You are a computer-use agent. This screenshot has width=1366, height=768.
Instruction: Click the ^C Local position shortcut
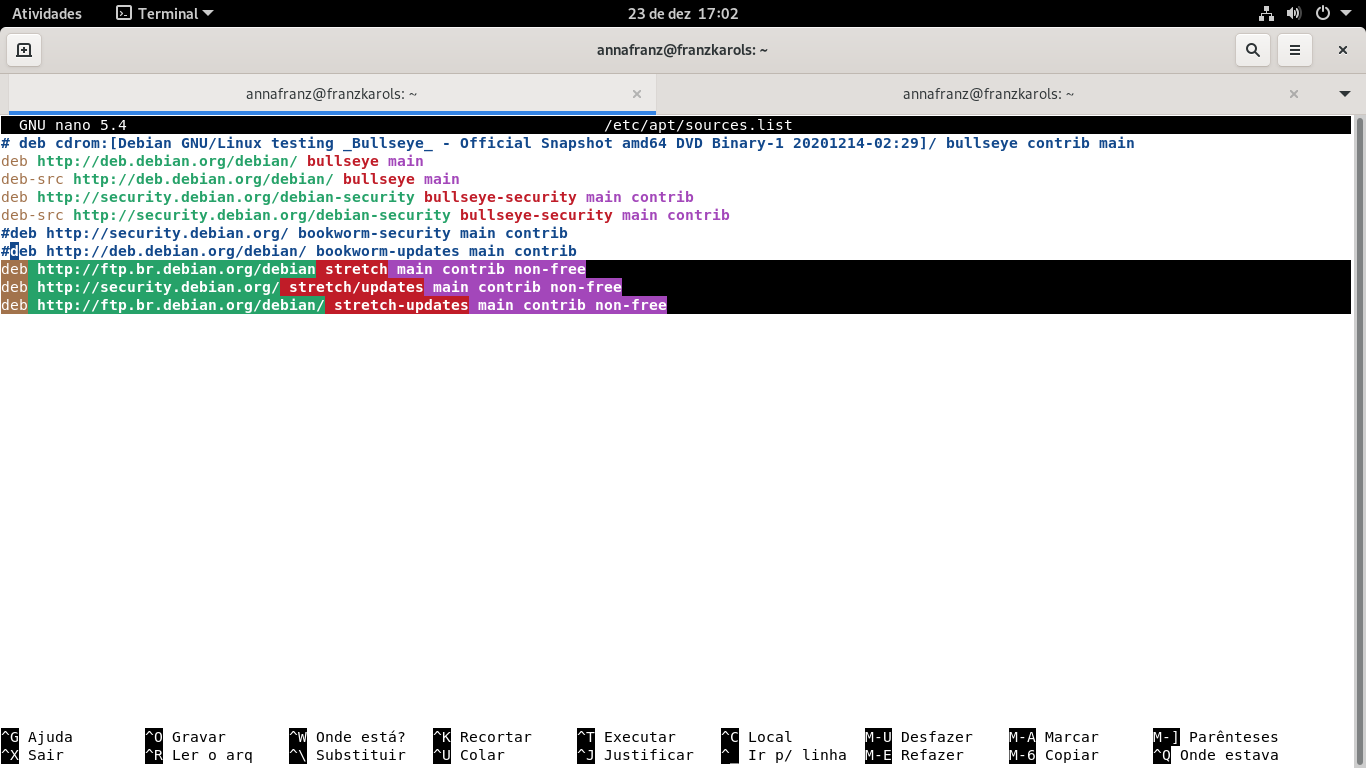tap(757, 737)
